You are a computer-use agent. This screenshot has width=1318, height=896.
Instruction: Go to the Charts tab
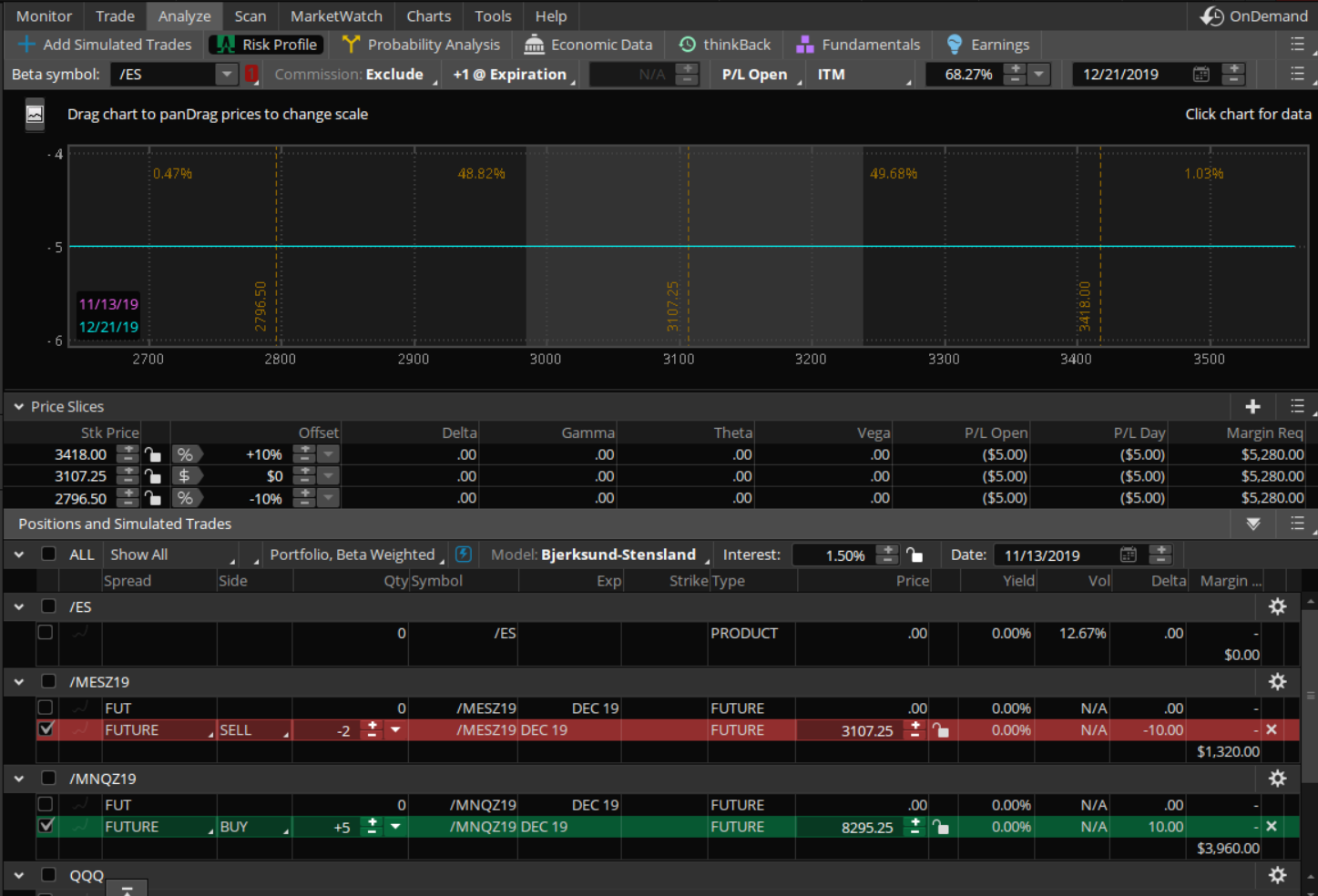tap(429, 16)
